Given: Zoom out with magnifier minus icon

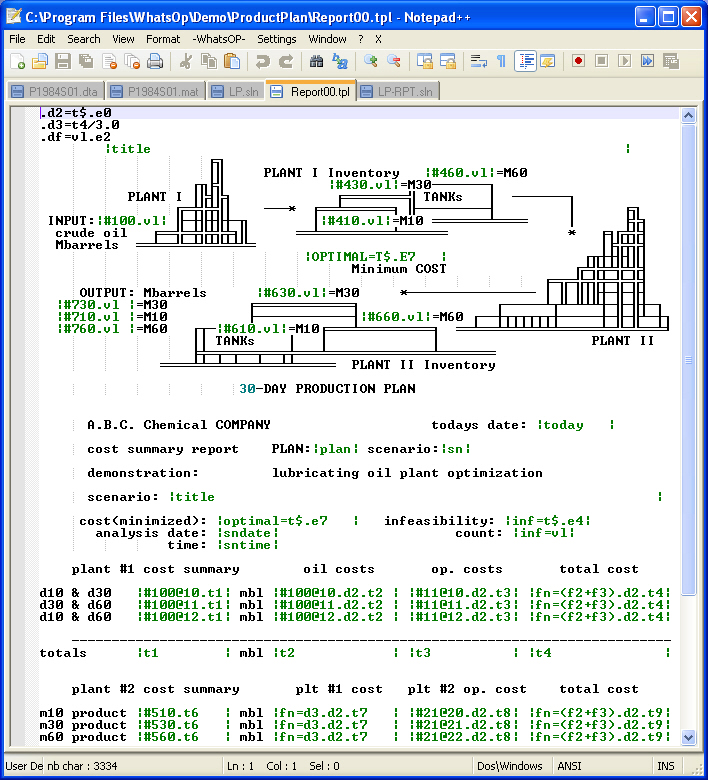Looking at the screenshot, I should 394,62.
